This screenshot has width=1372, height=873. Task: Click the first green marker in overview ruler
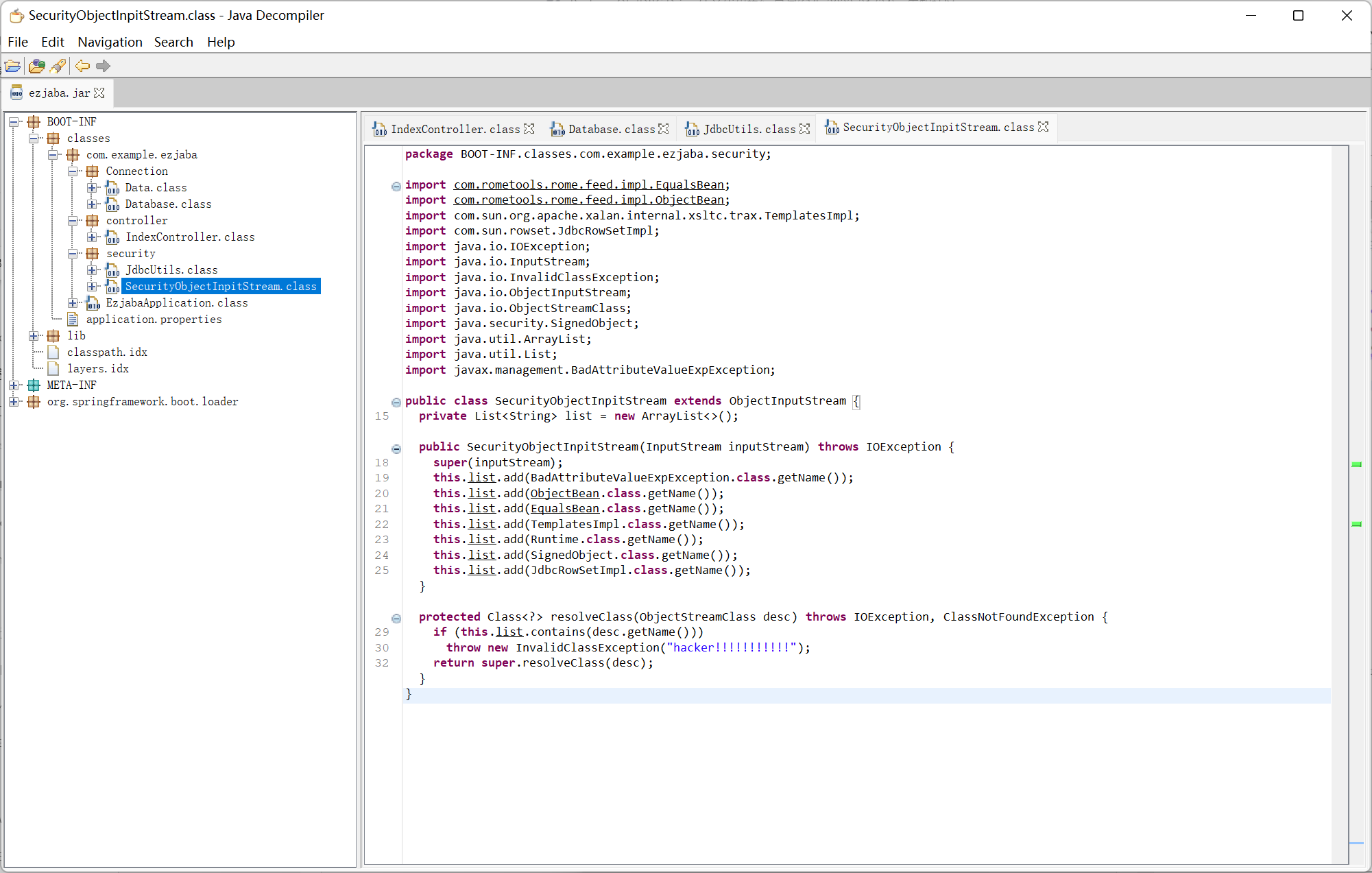coord(1356,464)
